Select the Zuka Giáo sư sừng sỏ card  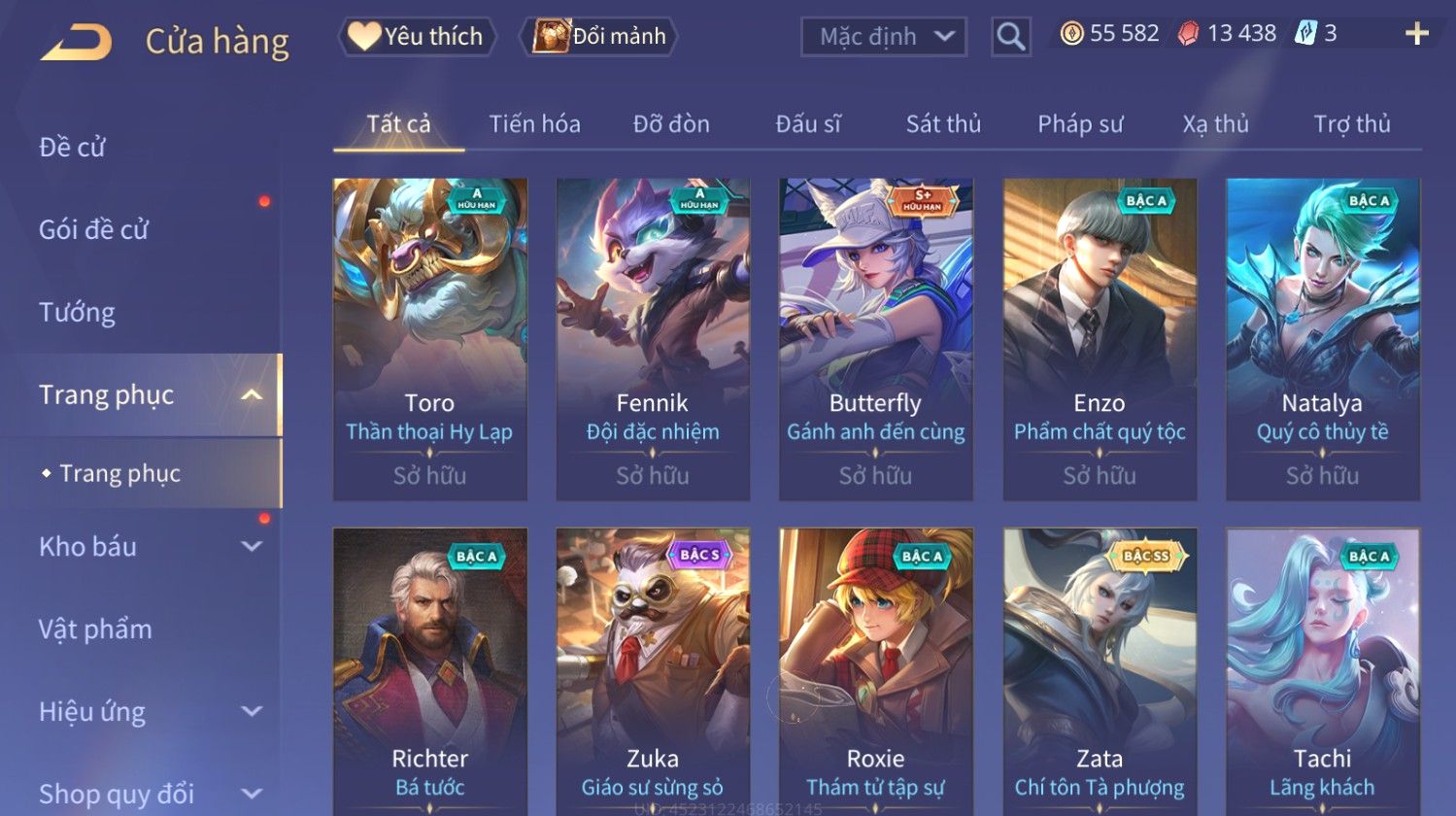(x=652, y=671)
